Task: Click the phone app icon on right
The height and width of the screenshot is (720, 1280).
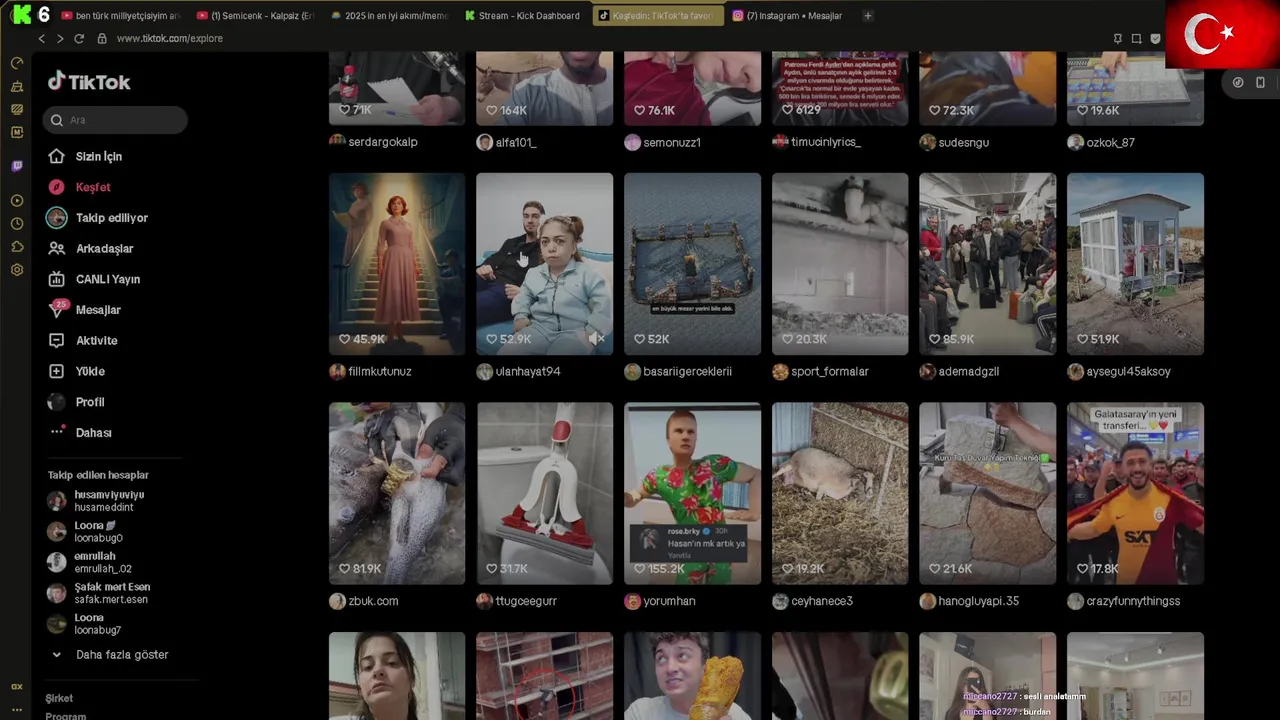Action: coord(1260,83)
